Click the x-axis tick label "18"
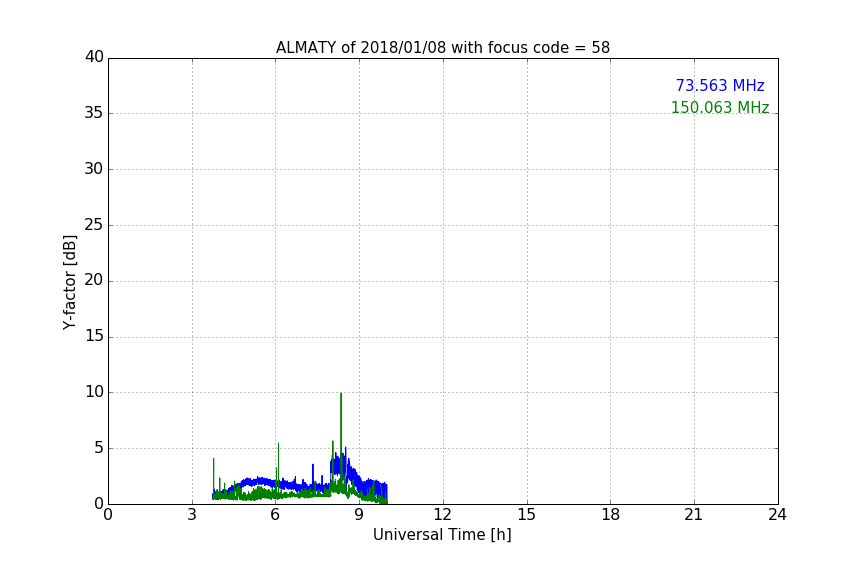 (x=611, y=515)
